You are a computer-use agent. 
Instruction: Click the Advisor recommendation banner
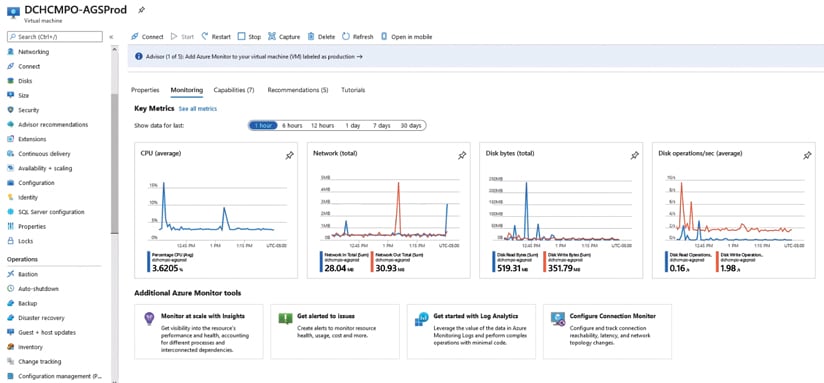click(476, 56)
